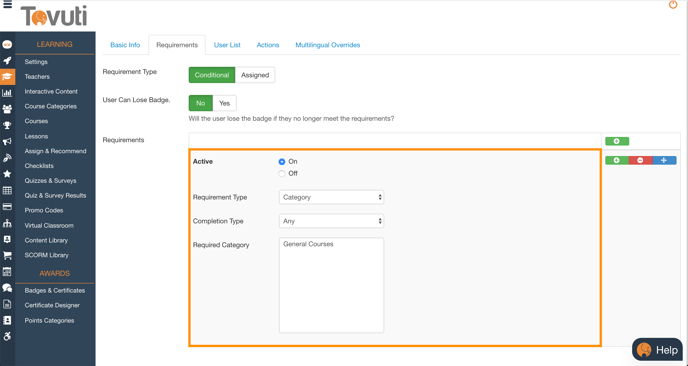Open the shopping cart icon
This screenshot has height=366, width=688.
[7, 255]
